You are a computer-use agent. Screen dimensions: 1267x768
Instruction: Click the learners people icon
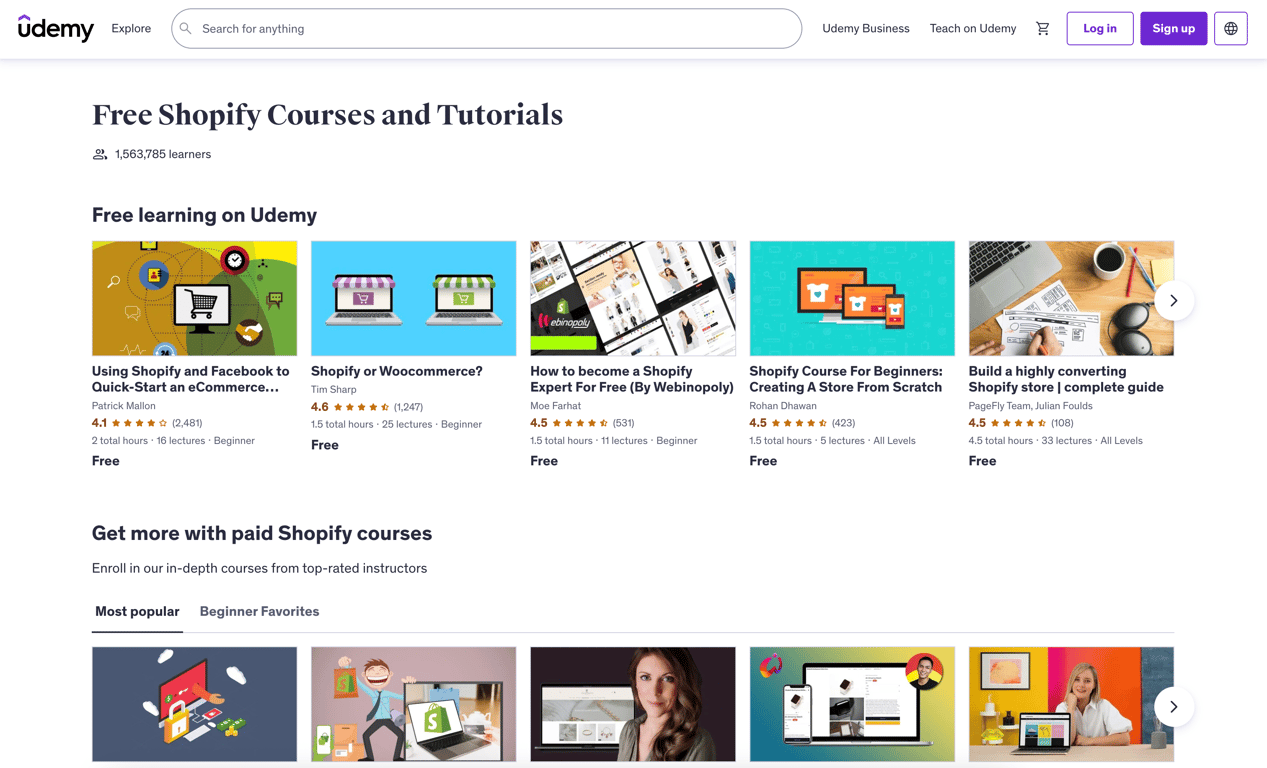click(x=100, y=155)
